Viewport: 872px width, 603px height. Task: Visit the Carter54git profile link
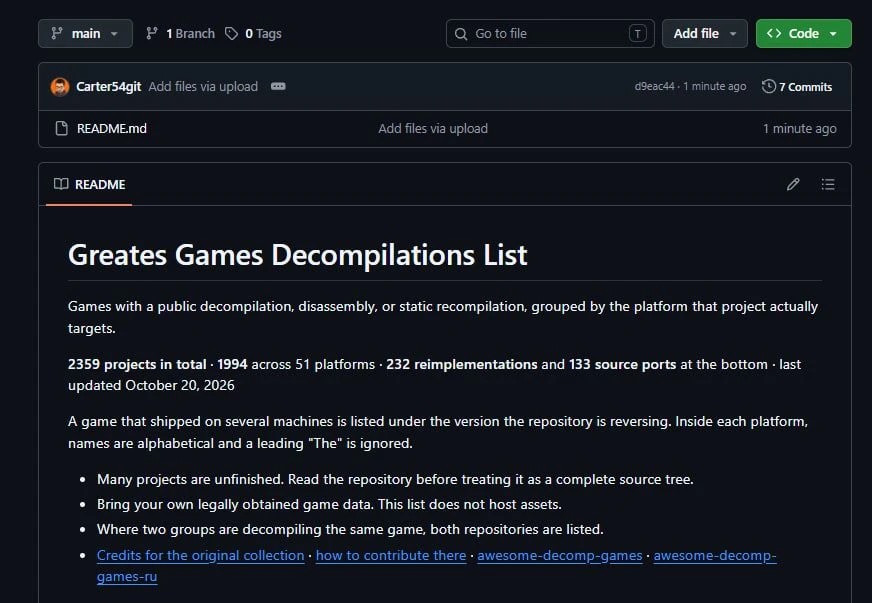point(108,87)
